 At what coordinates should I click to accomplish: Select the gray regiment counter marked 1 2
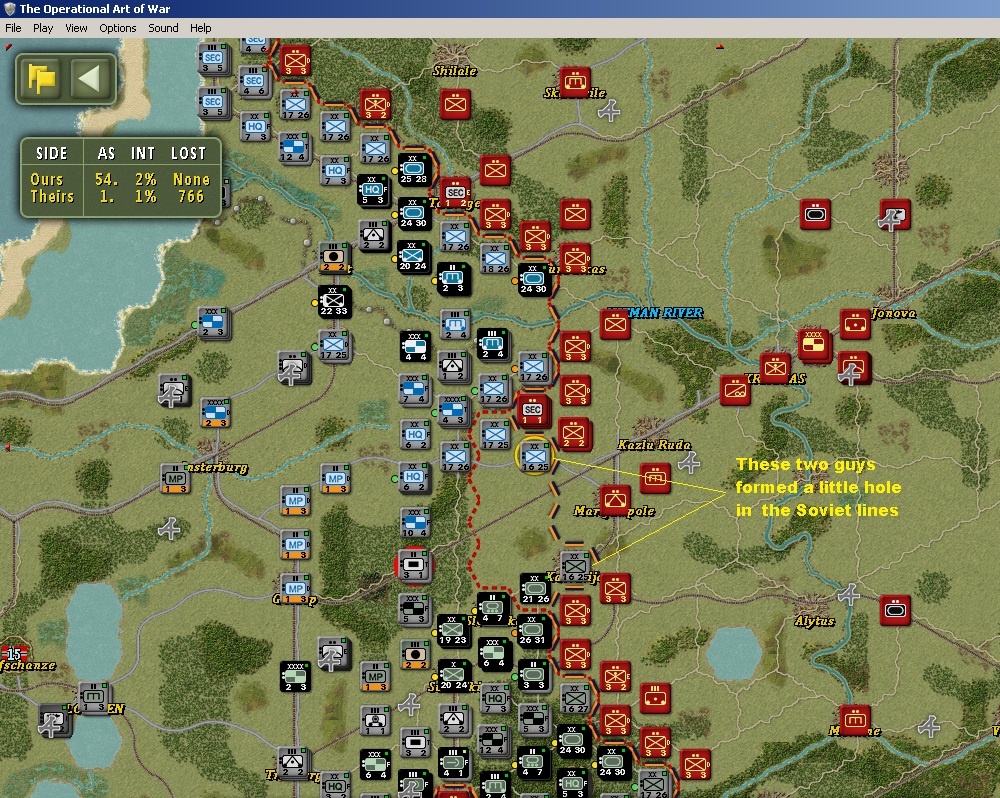pyautogui.click(x=453, y=367)
